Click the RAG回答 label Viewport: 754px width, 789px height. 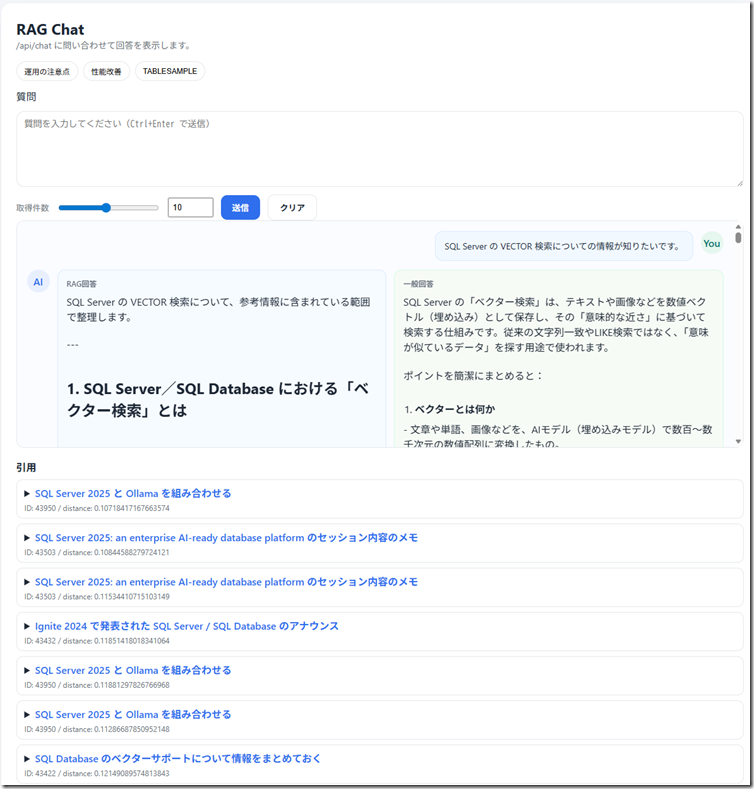[x=82, y=284]
